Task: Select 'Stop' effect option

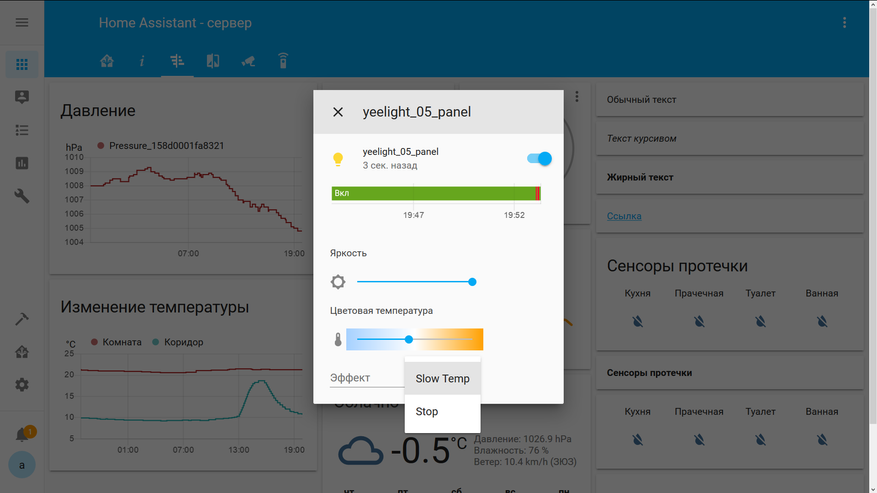Action: [x=442, y=412]
